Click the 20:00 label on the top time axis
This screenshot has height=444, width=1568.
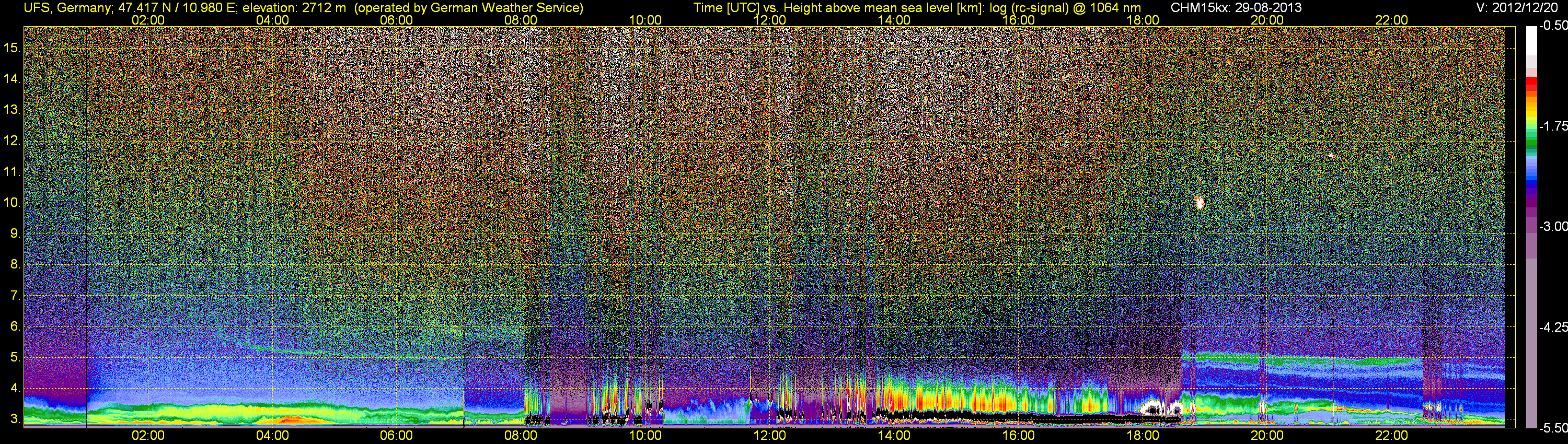(x=1267, y=20)
